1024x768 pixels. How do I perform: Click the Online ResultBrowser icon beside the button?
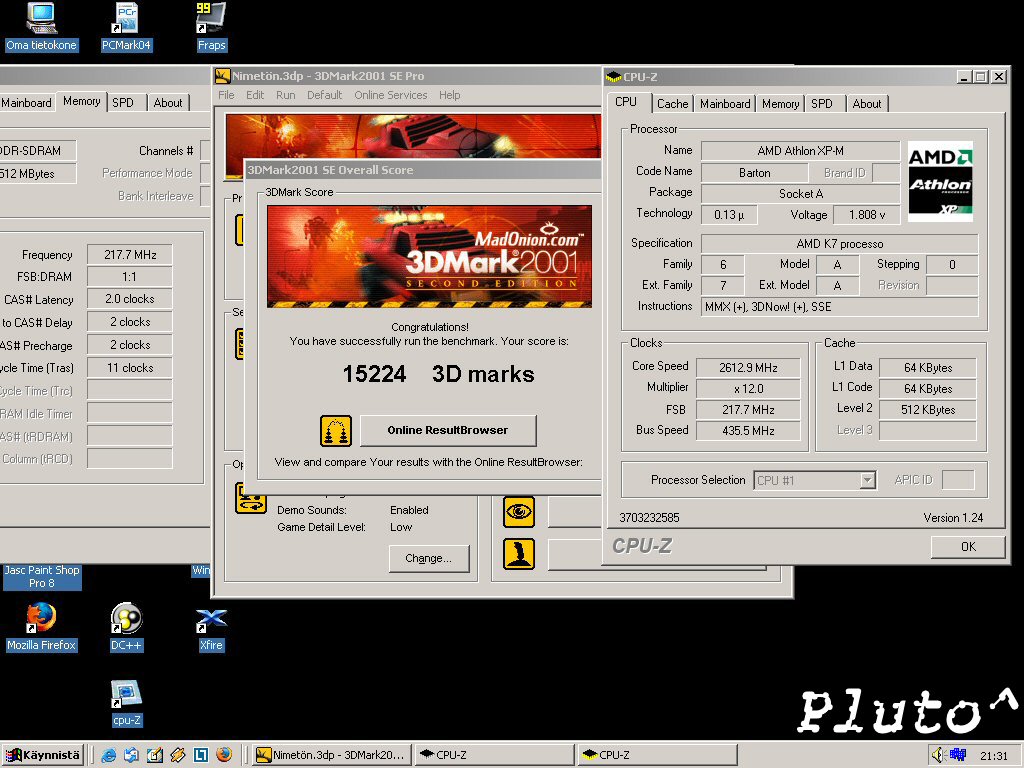click(336, 430)
